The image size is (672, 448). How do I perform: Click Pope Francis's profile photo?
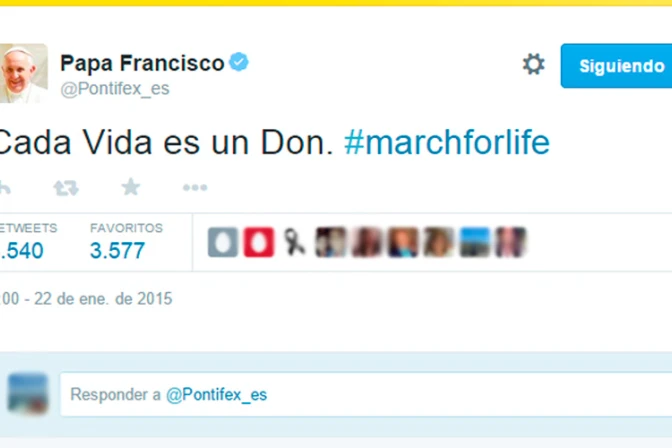23,73
